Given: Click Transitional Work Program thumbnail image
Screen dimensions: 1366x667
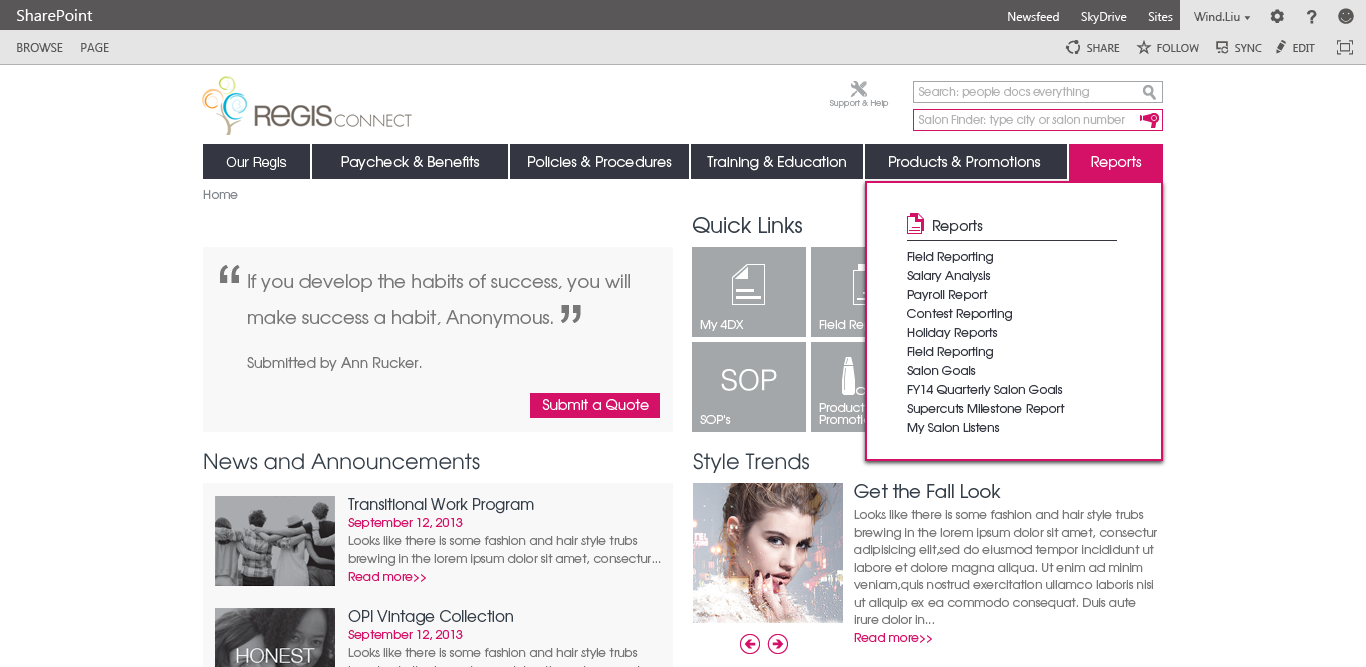Looking at the screenshot, I should tap(275, 541).
